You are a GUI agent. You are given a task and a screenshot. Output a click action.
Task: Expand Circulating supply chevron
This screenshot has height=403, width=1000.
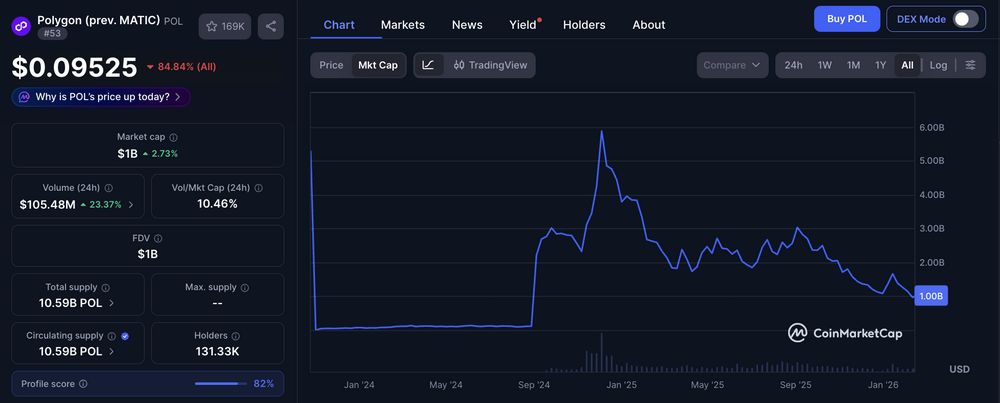pos(112,351)
